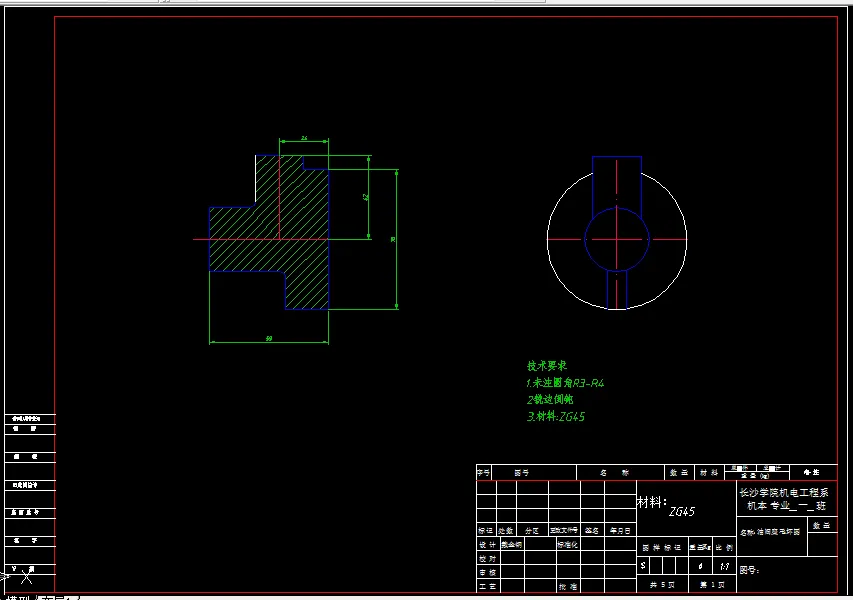
Task: Select the '技术要求' heading text
Action: 547,366
